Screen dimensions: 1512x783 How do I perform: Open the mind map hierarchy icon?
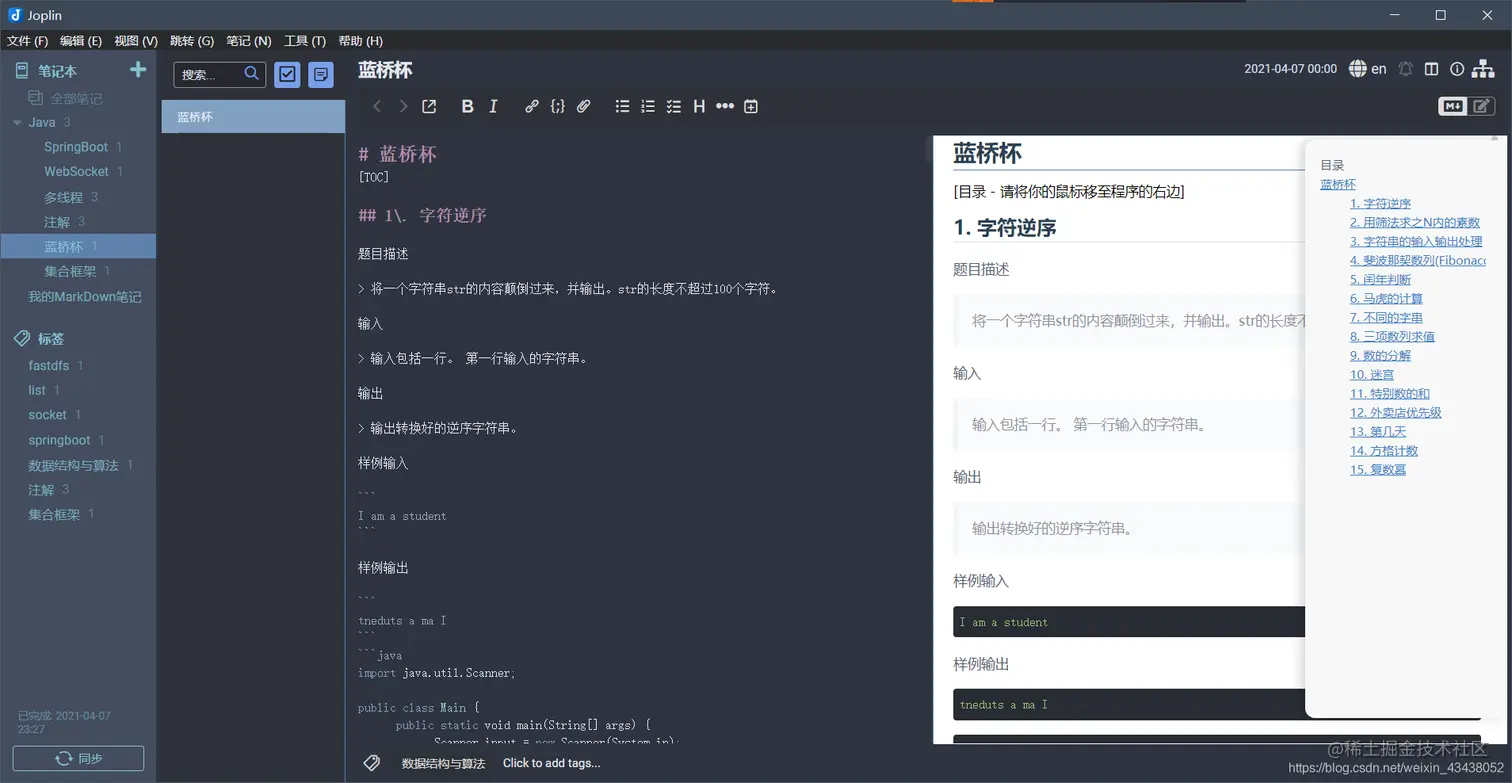[x=1483, y=69]
